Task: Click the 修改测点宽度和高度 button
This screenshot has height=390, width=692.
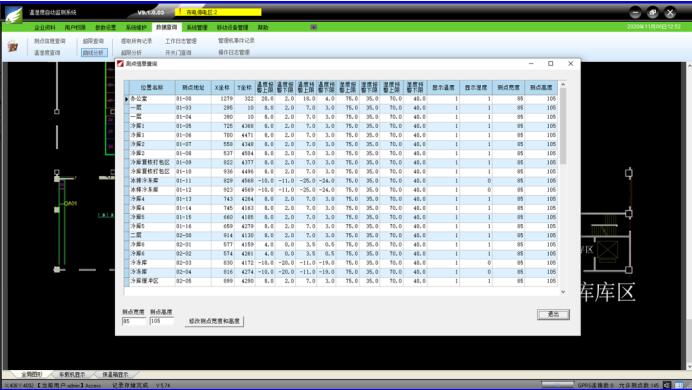Action: click(x=214, y=321)
